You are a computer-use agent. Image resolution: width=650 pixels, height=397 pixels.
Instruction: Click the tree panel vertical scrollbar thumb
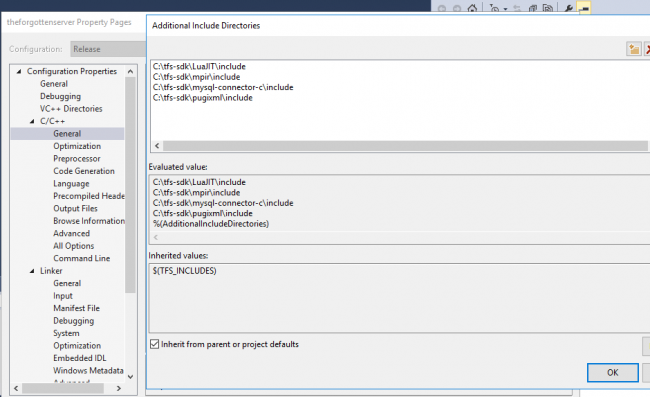tap(130, 185)
